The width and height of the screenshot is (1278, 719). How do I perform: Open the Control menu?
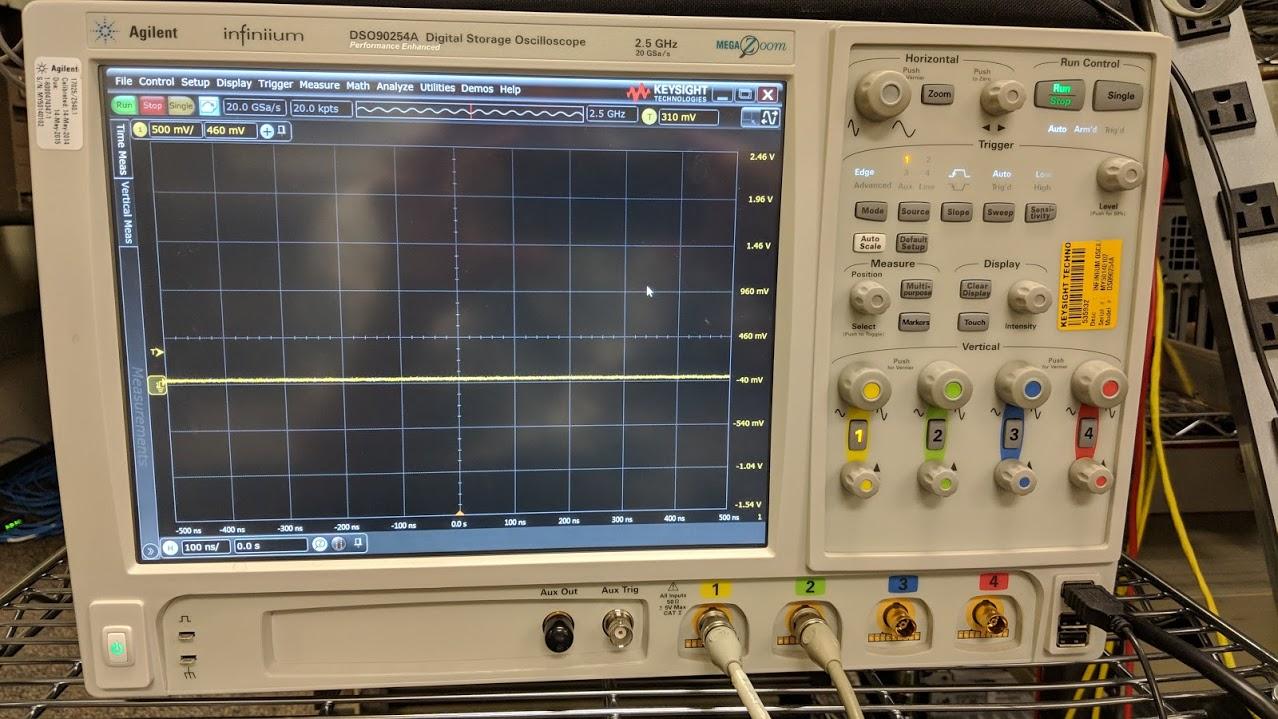click(x=156, y=82)
